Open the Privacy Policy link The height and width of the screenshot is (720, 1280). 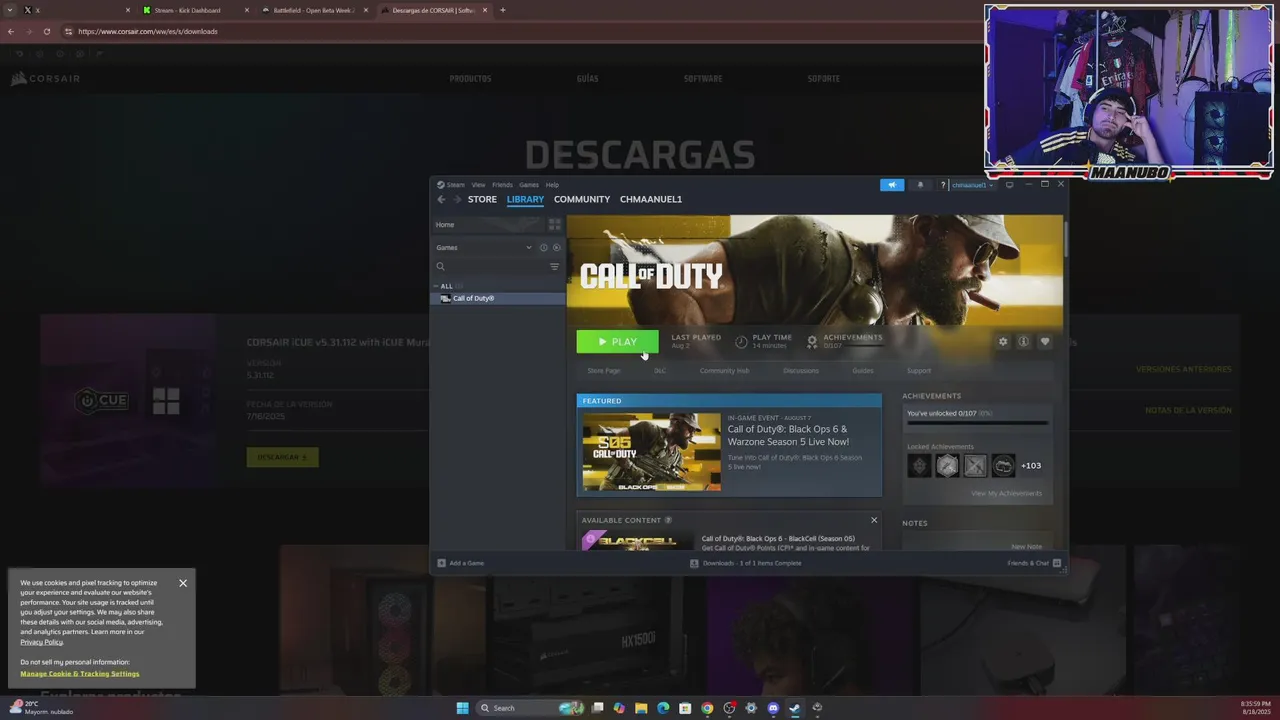(41, 642)
